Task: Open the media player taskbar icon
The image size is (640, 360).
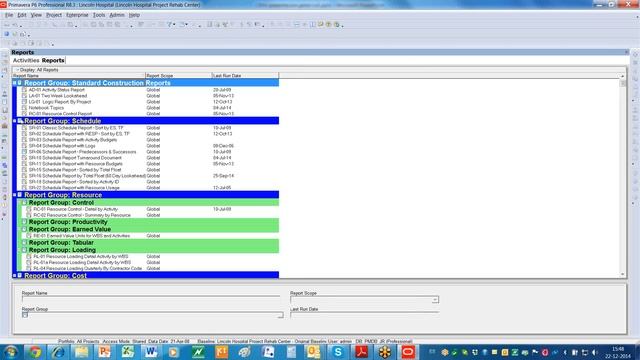Action: click(174, 352)
